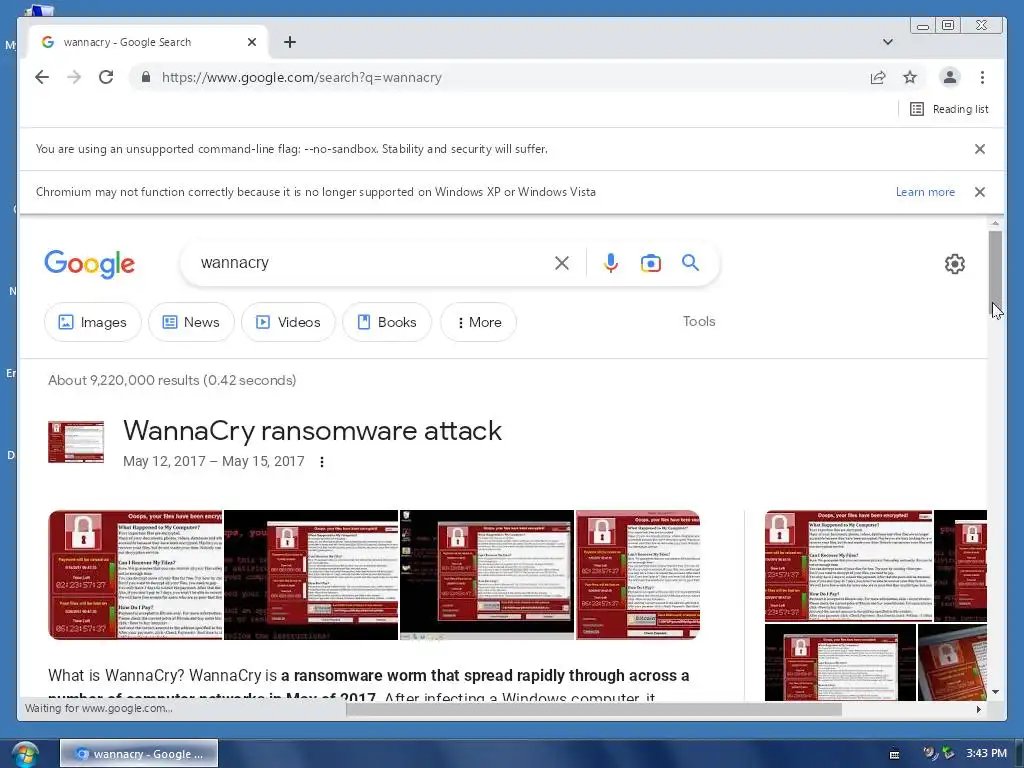
Task: Start voice search with the microphone
Action: point(611,263)
